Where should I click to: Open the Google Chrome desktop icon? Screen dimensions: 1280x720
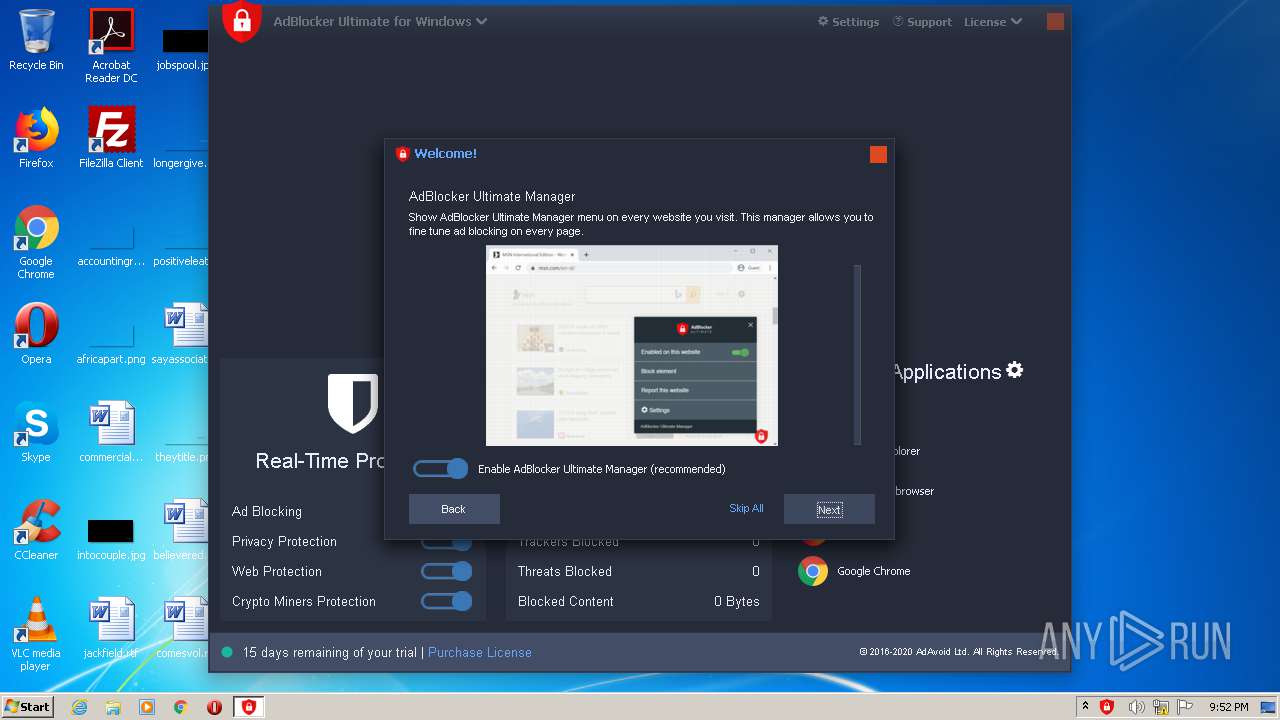click(36, 242)
